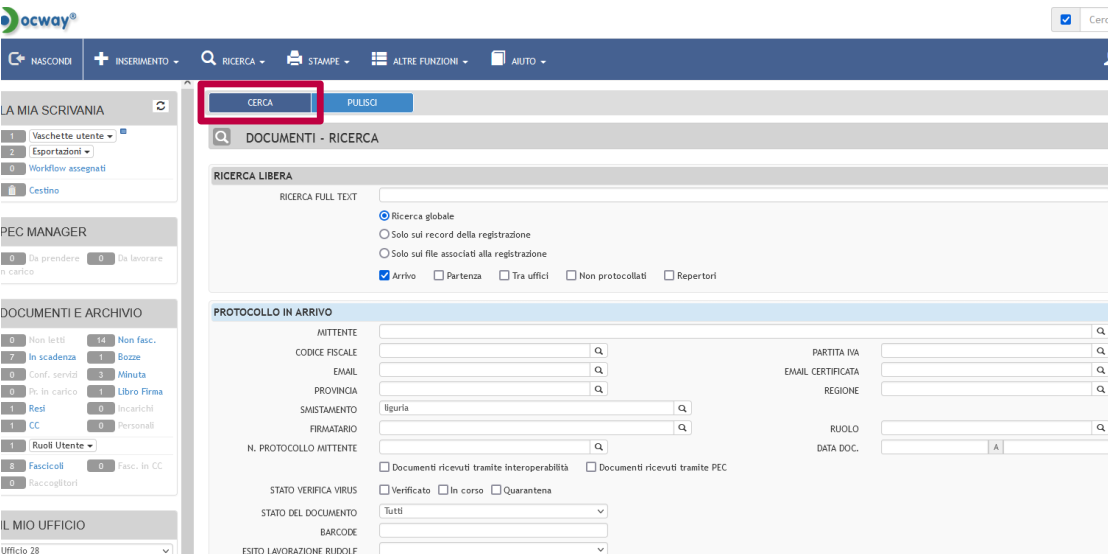
Task: Open the Esportazioni dropdown
Action: (x=62, y=151)
